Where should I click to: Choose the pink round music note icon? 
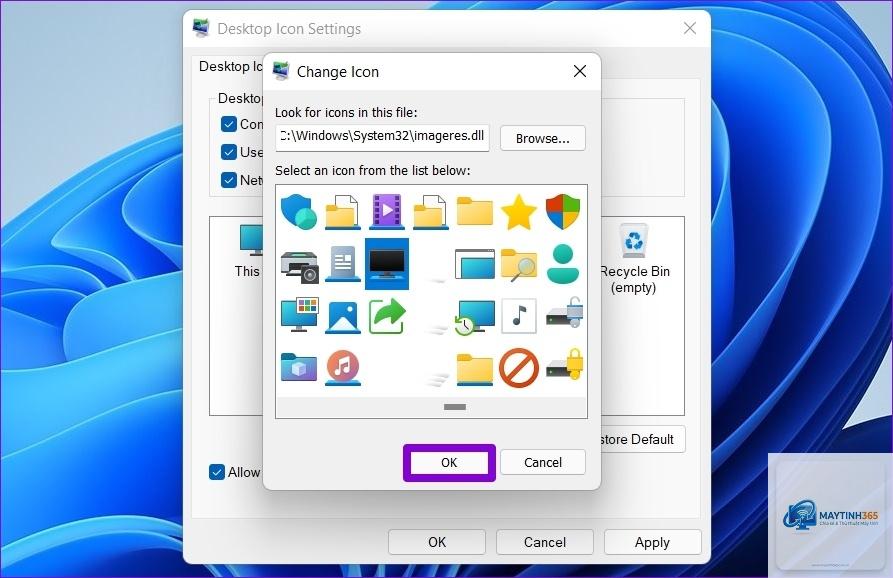click(x=343, y=367)
